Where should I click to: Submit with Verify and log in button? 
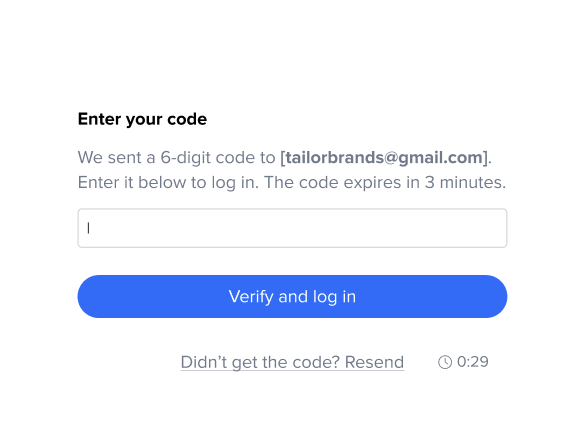pyautogui.click(x=292, y=296)
